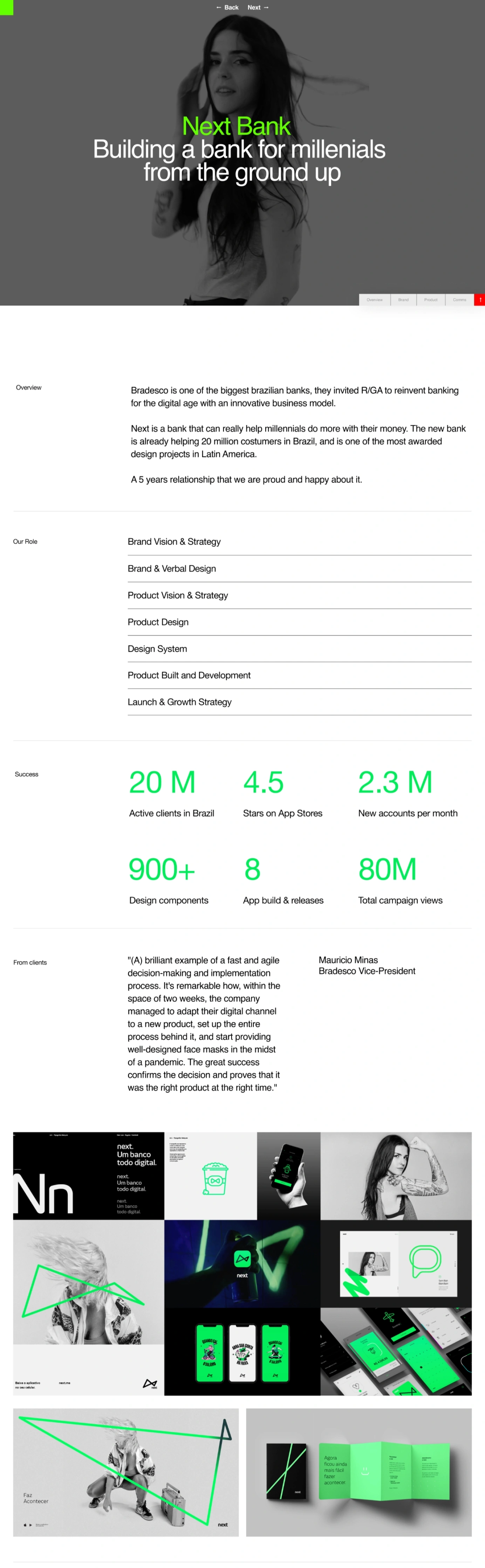Click the From clients section label
Viewport: 485px width, 1568px height.
click(x=30, y=962)
